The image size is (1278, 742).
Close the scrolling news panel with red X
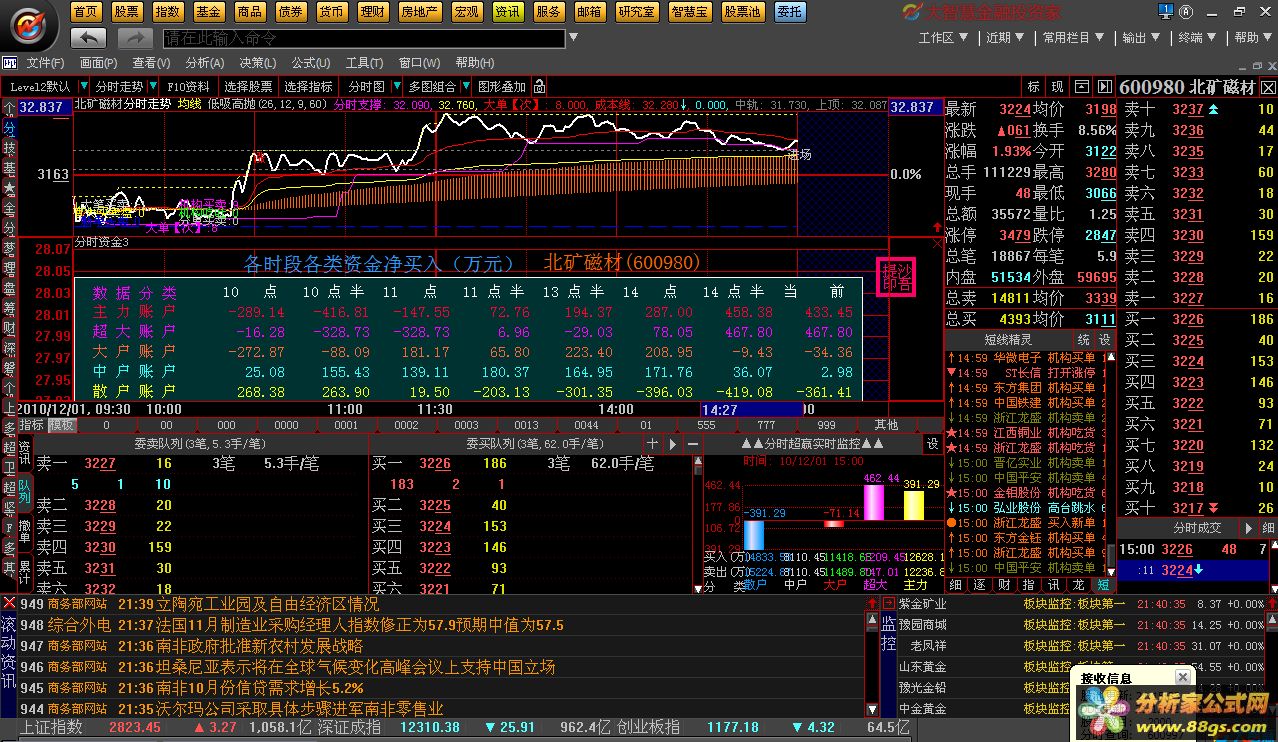pyautogui.click(x=9, y=603)
